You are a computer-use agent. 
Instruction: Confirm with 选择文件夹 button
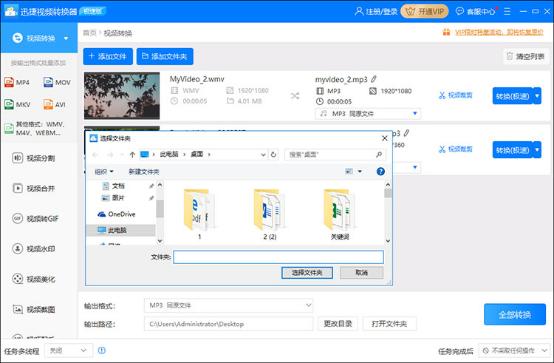point(307,273)
